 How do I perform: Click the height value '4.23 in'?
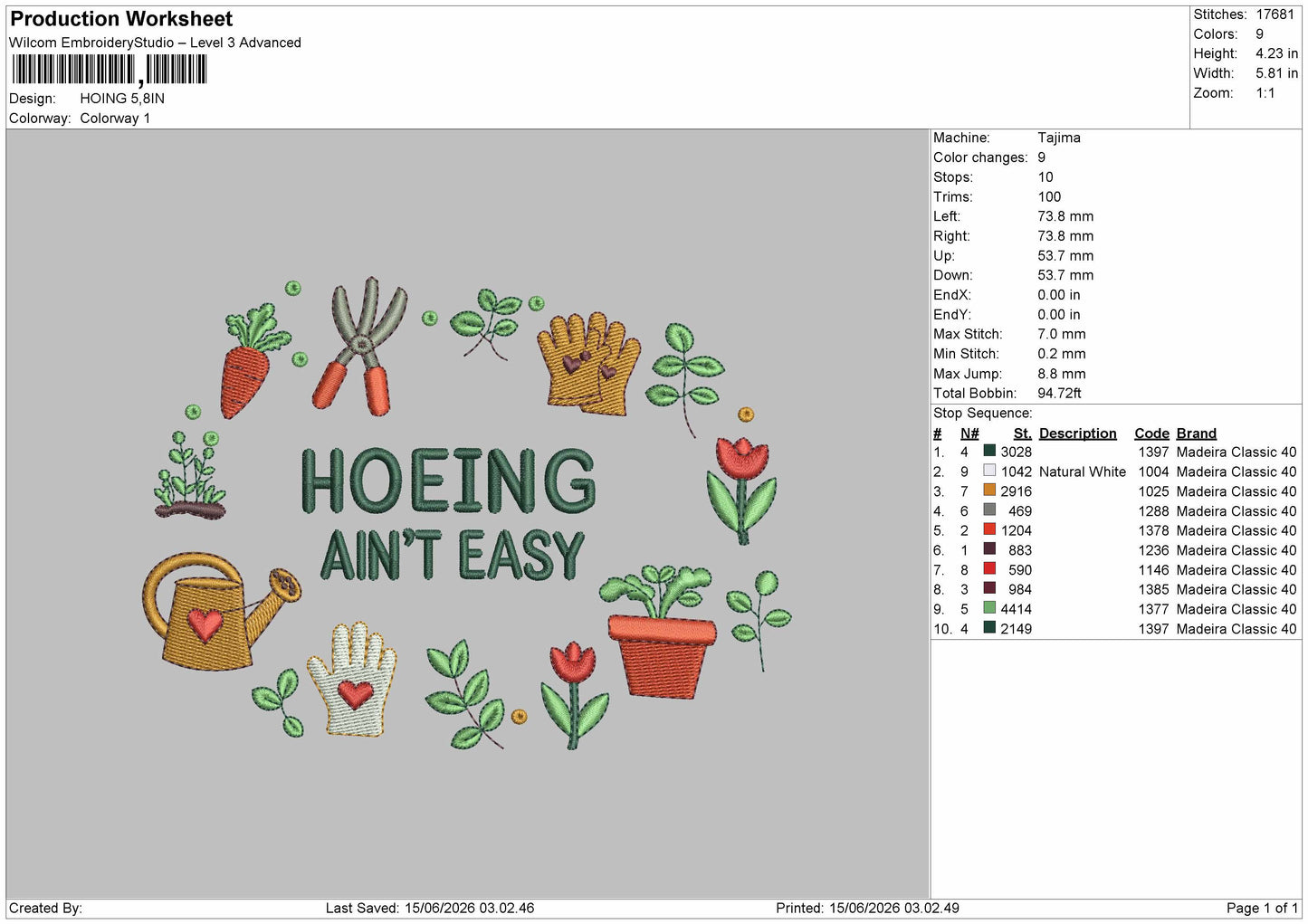click(1276, 53)
